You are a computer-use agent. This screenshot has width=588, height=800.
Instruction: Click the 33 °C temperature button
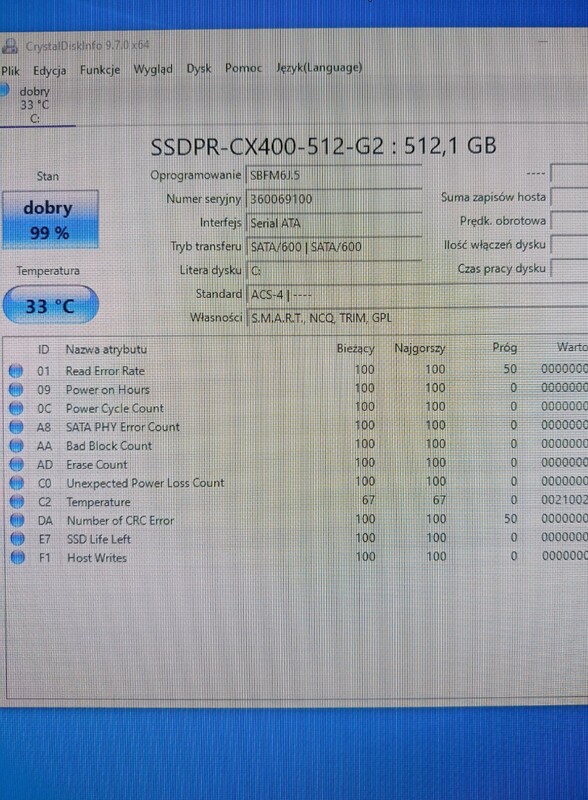coord(50,306)
